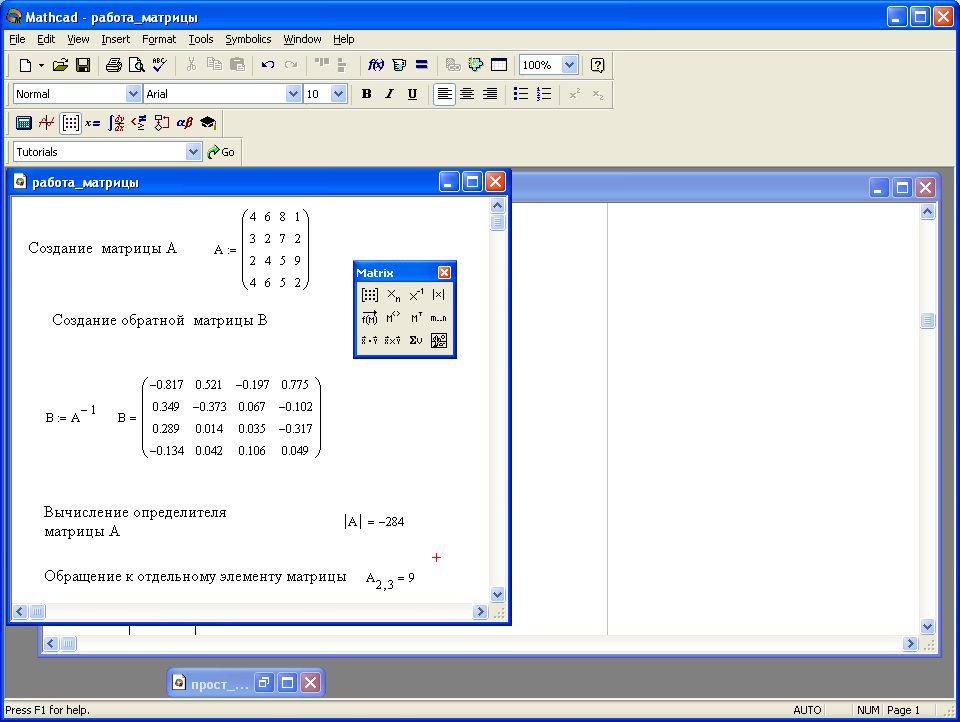Toggle Underline formatting
This screenshot has height=722, width=960.
tap(412, 94)
